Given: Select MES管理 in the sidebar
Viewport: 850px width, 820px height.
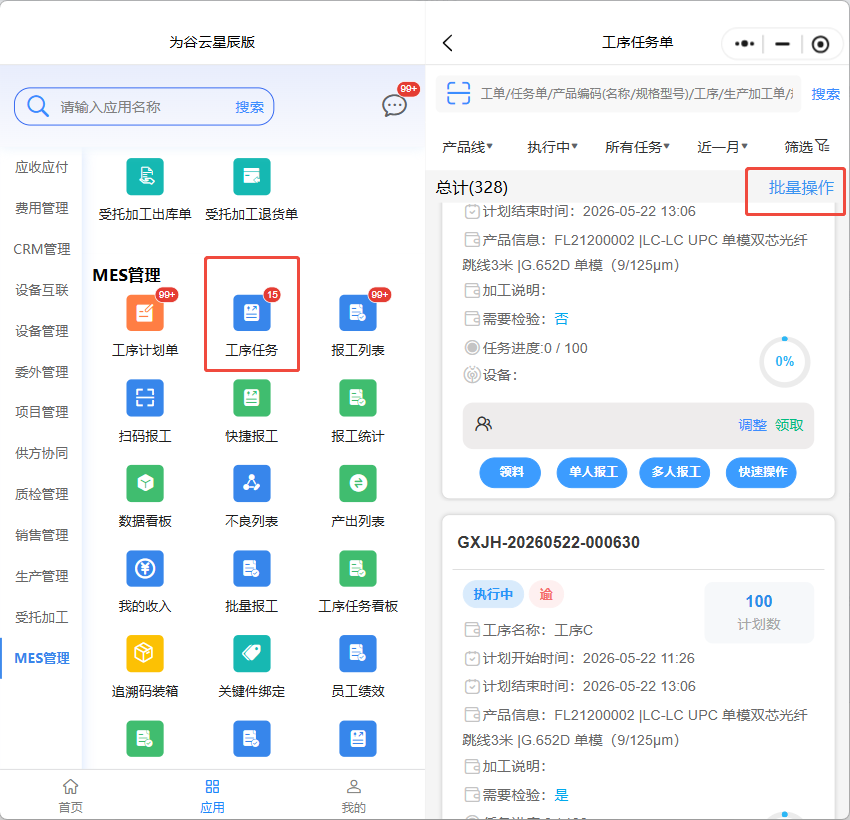Looking at the screenshot, I should click(41, 658).
